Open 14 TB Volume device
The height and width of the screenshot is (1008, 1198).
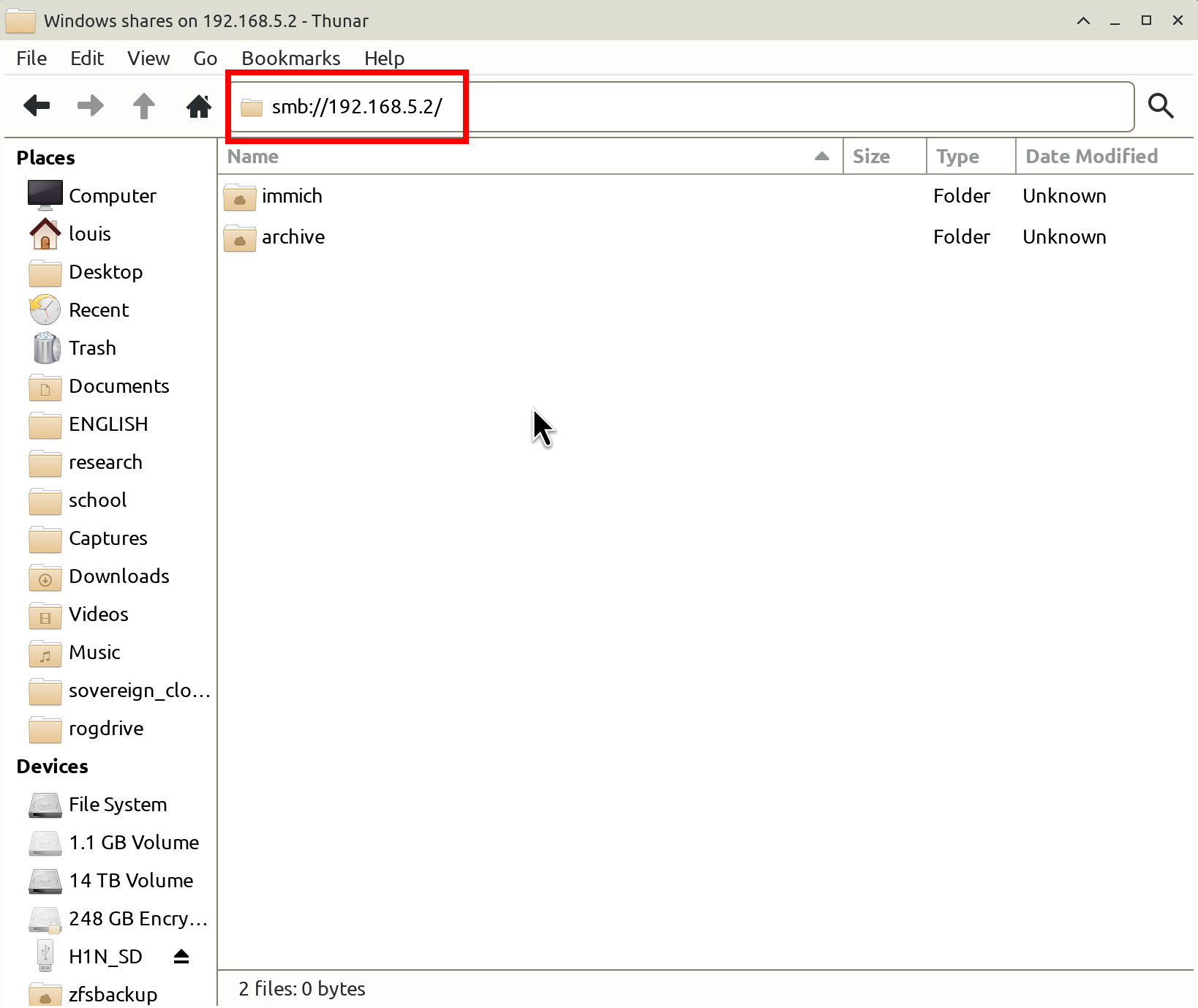(110, 881)
